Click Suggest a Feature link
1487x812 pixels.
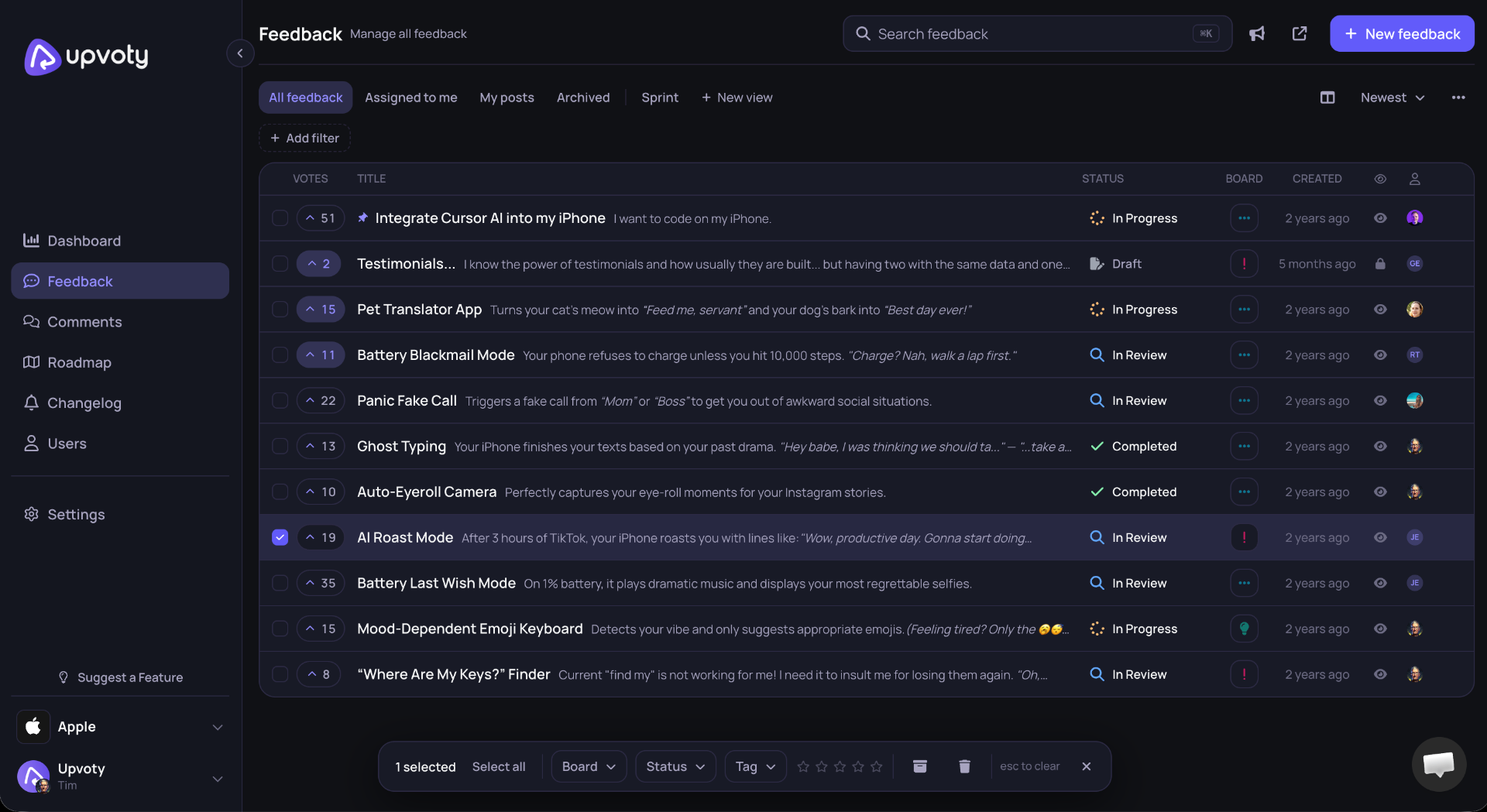click(x=121, y=677)
